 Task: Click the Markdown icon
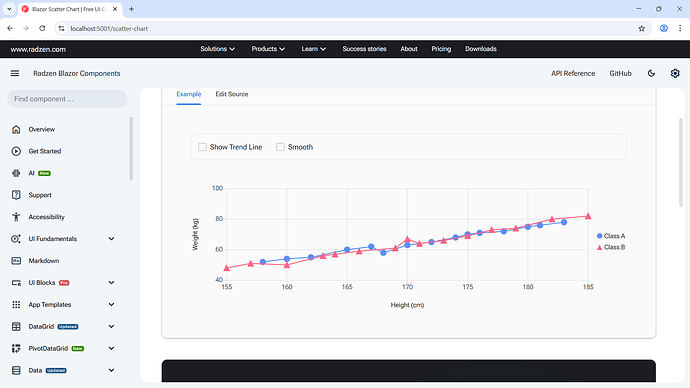click(16, 261)
